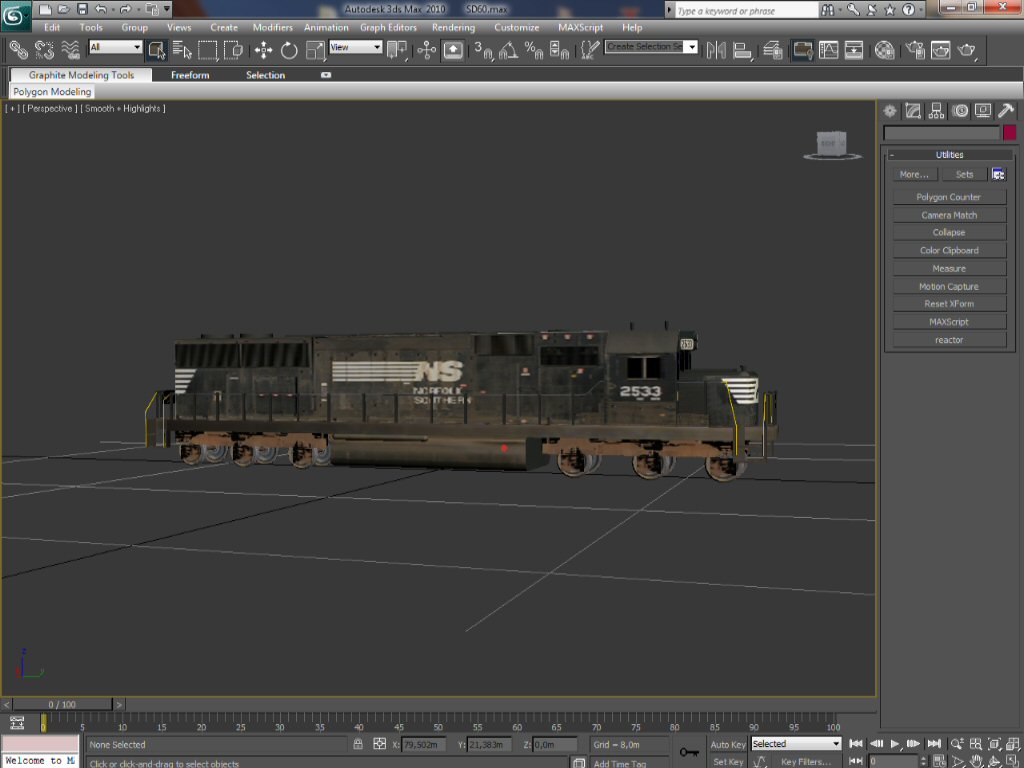This screenshot has width=1024, height=768.
Task: Toggle Spinner Snap
Action: 559,50
